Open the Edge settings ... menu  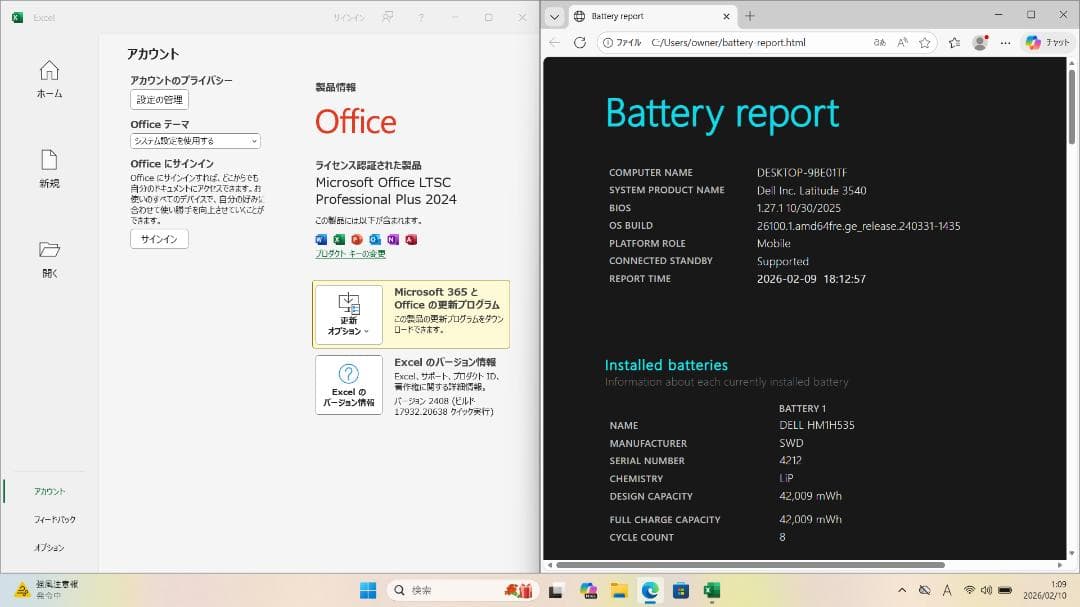coord(1005,42)
